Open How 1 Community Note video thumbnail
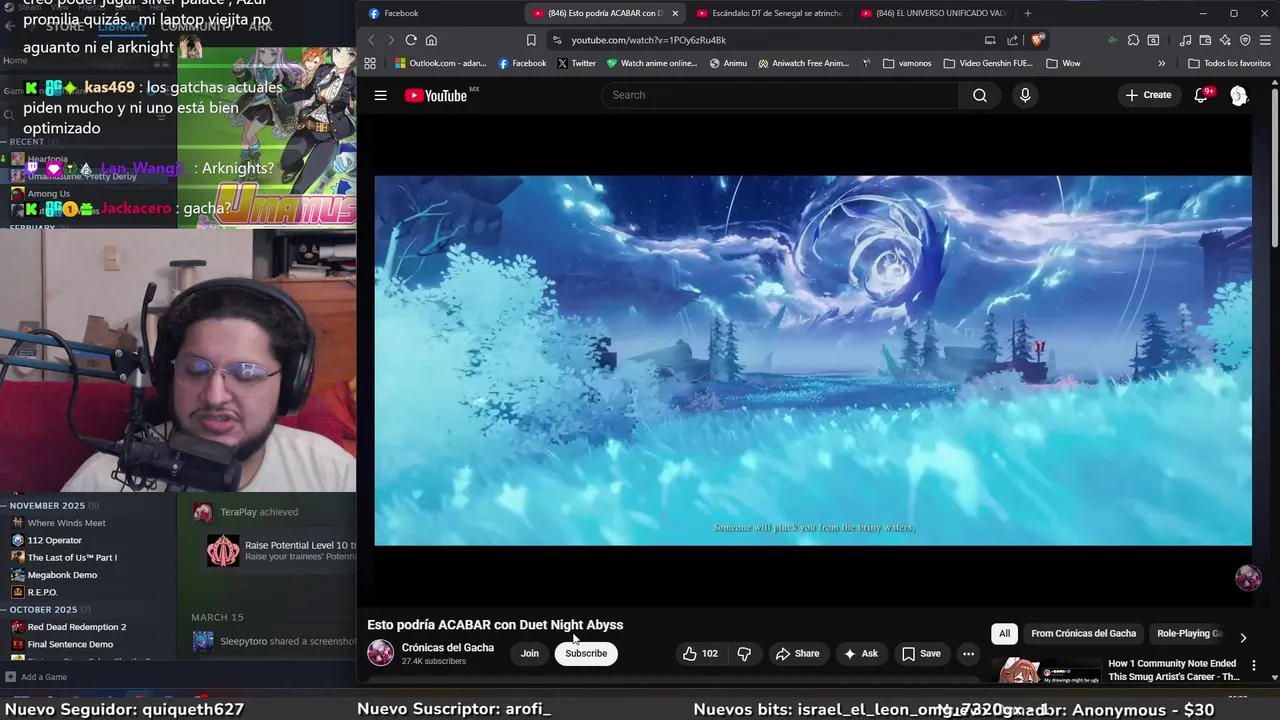This screenshot has width=1280, height=720. (x=1045, y=669)
